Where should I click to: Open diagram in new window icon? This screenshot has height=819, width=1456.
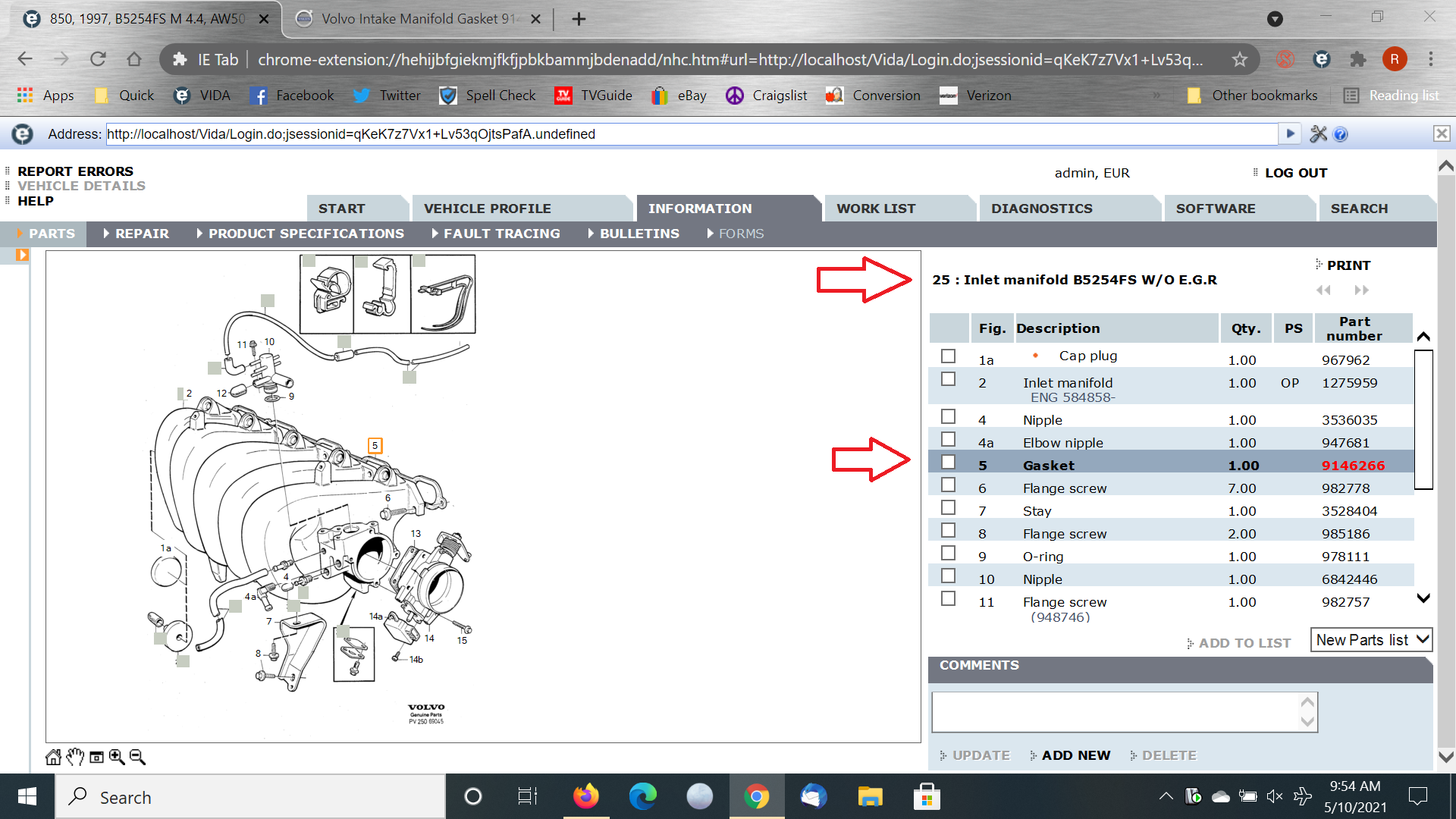point(96,757)
